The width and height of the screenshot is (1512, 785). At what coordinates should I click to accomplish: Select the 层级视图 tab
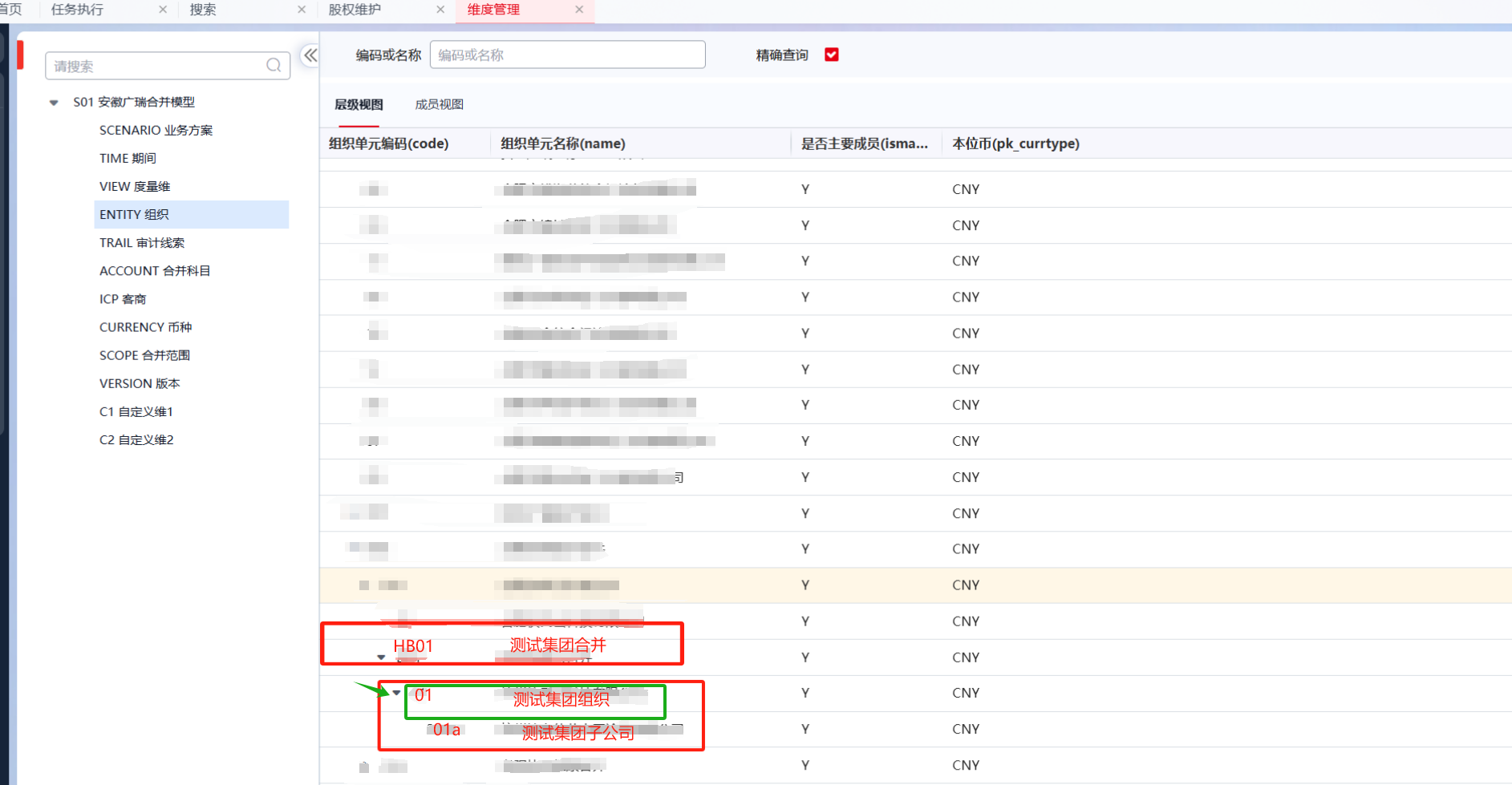pos(359,104)
